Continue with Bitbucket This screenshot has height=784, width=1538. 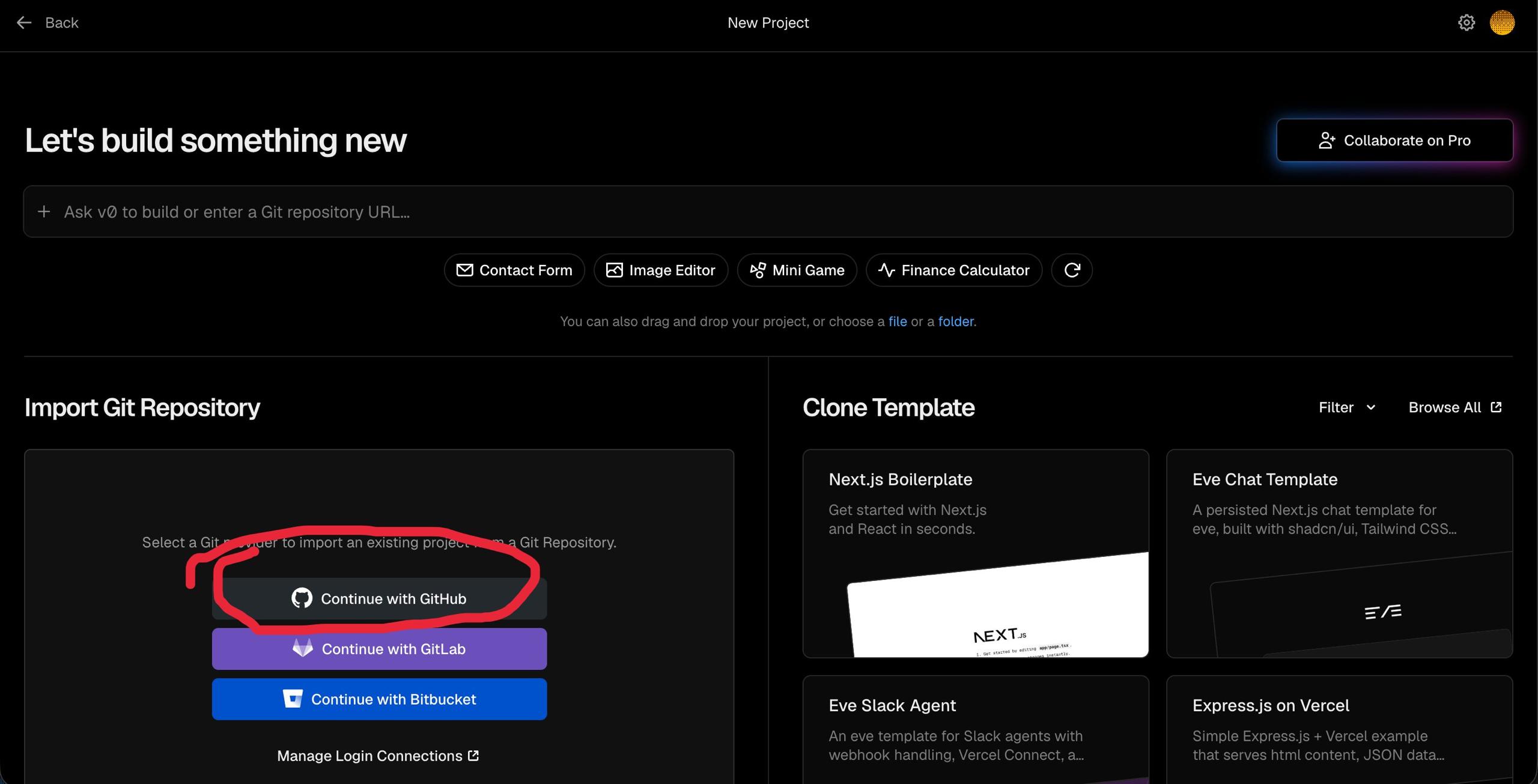(x=379, y=699)
